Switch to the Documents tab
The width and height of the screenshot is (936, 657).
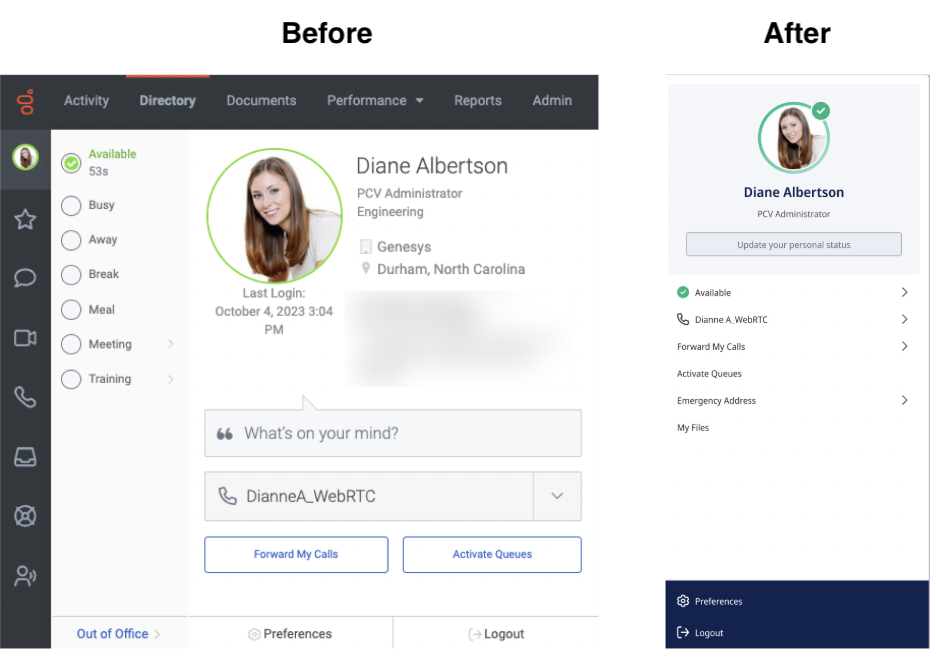[x=261, y=101]
